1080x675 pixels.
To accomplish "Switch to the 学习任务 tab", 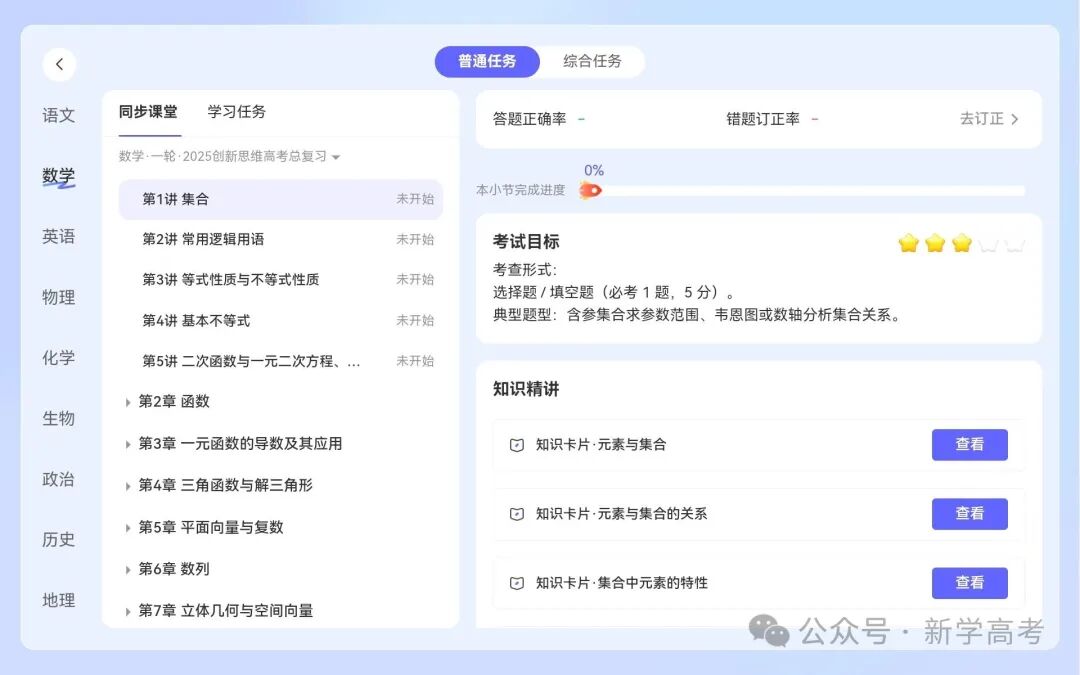I will (236, 112).
